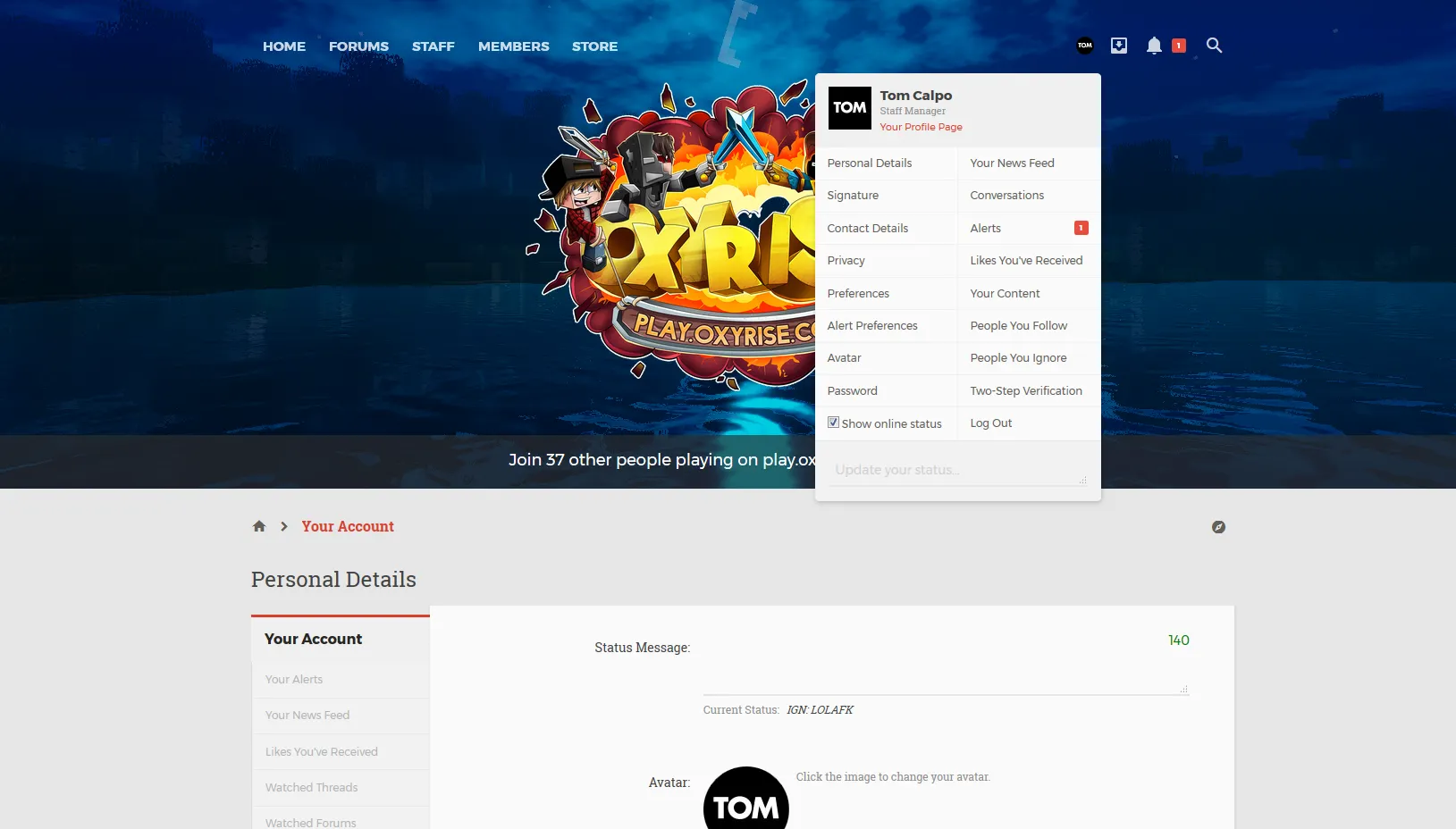This screenshot has height=829, width=1456.
Task: Open Conversations from account menu
Action: click(x=1030, y=196)
